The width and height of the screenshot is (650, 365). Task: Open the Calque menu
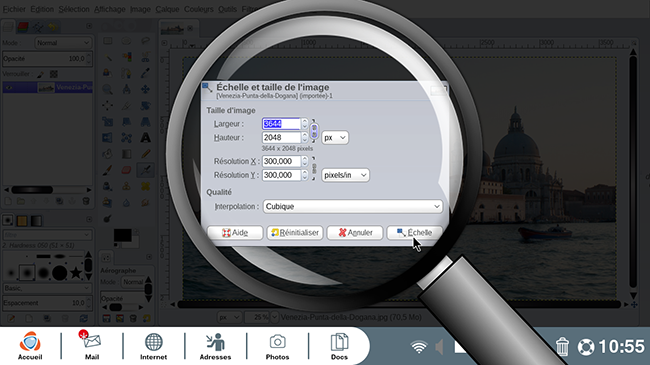(167, 9)
